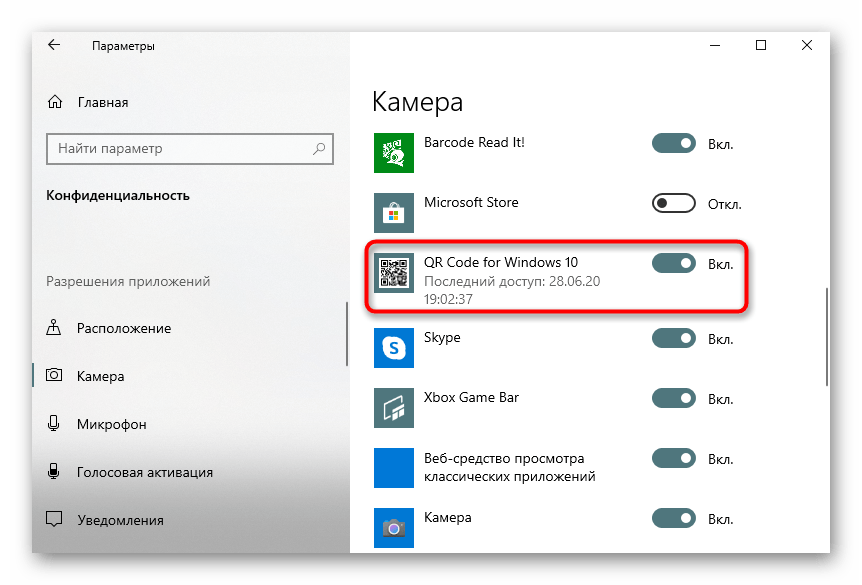Disable camera access for Barcode Read It!

coord(673,144)
